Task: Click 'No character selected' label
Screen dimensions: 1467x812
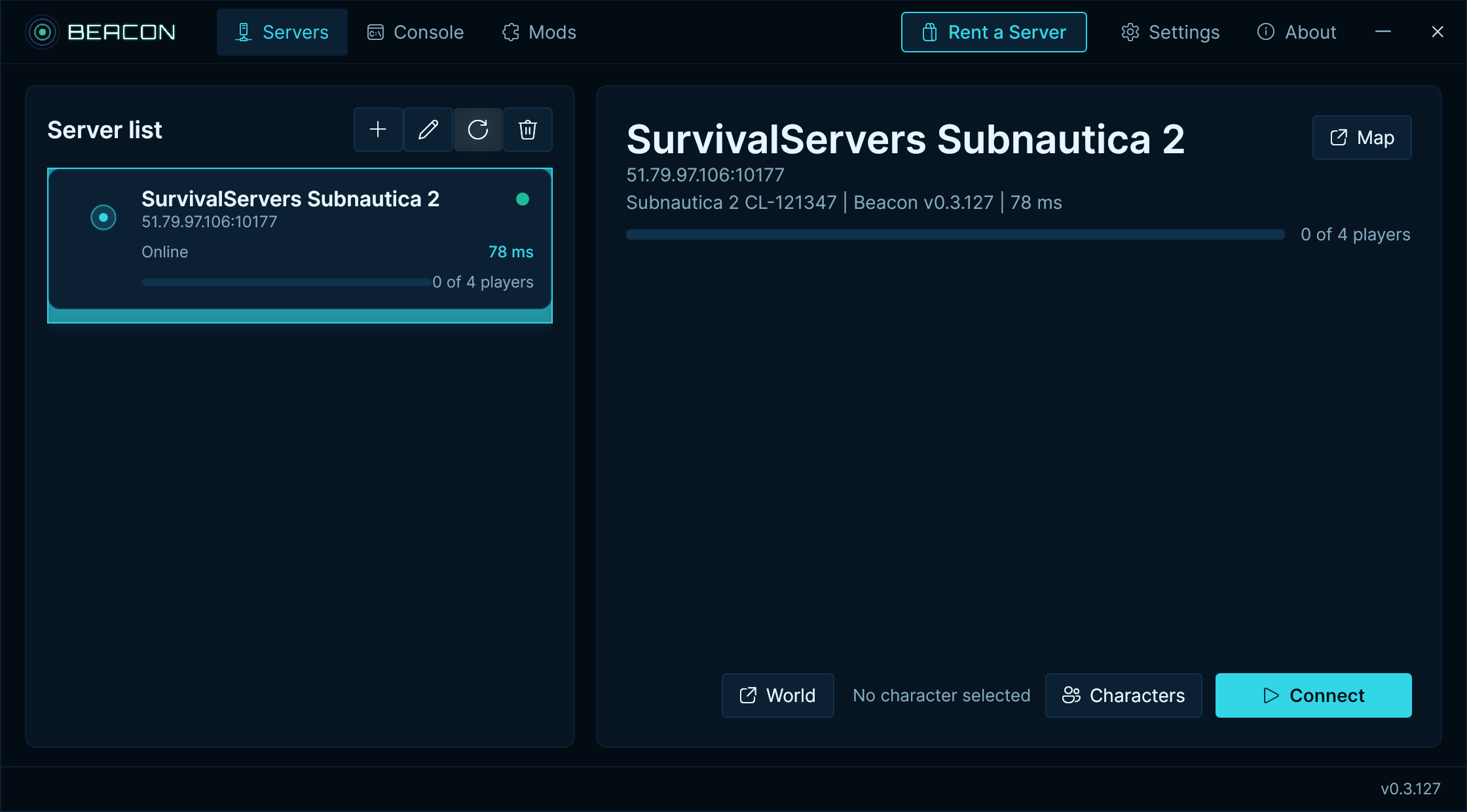Action: (x=942, y=695)
